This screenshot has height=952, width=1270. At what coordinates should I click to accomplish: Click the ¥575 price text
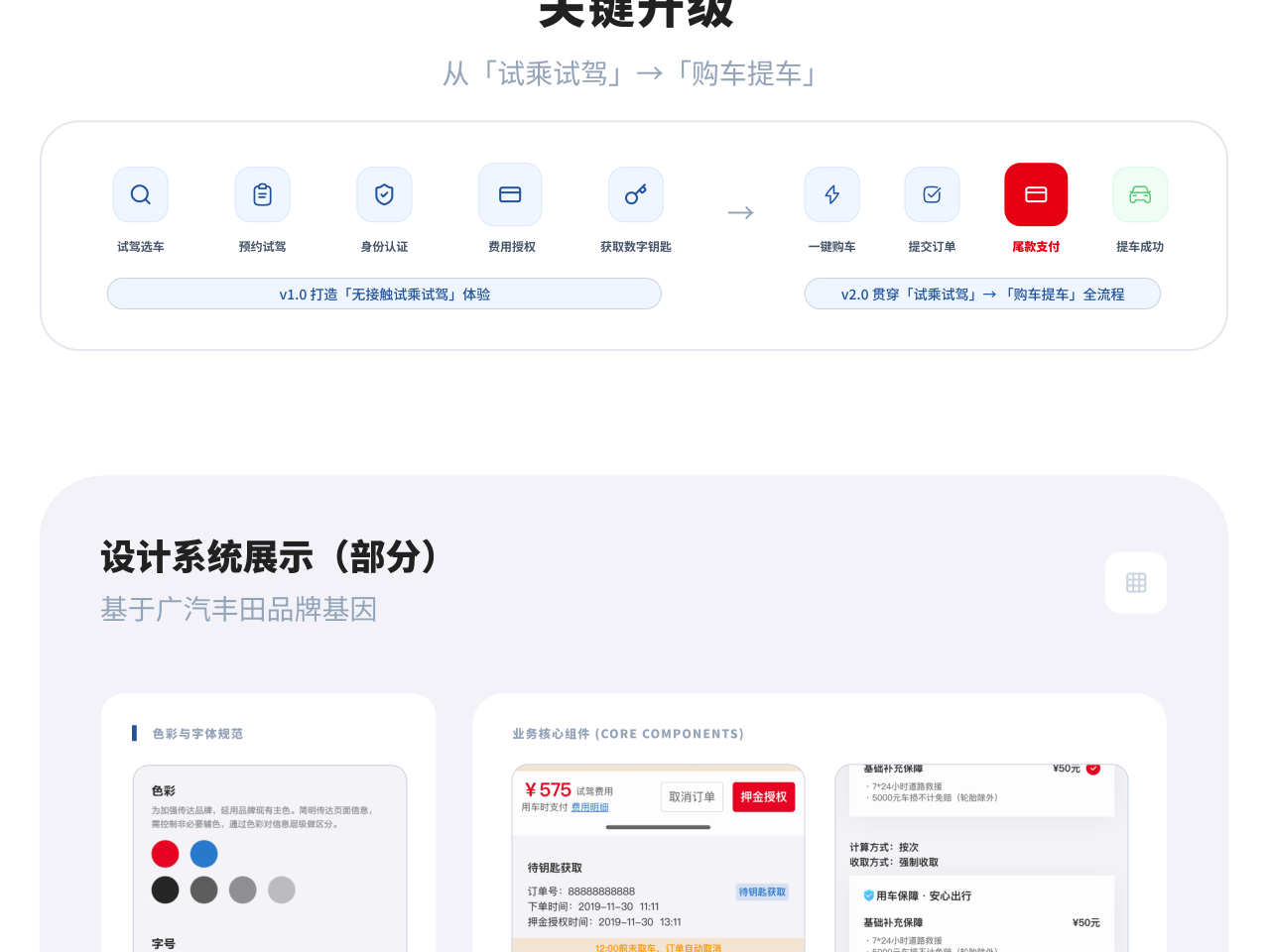tap(548, 790)
